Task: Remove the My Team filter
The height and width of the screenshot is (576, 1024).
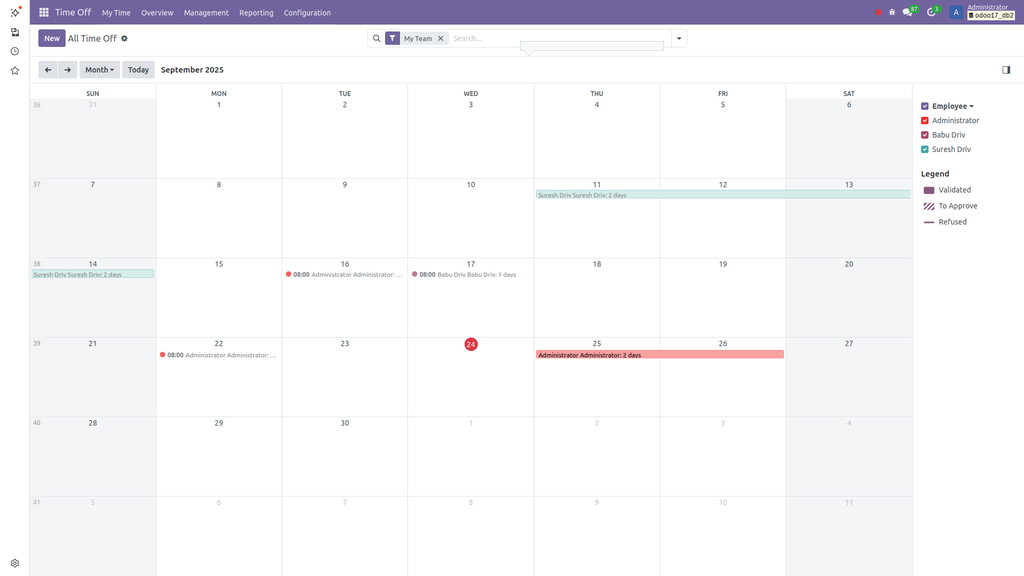Action: pyautogui.click(x=440, y=38)
